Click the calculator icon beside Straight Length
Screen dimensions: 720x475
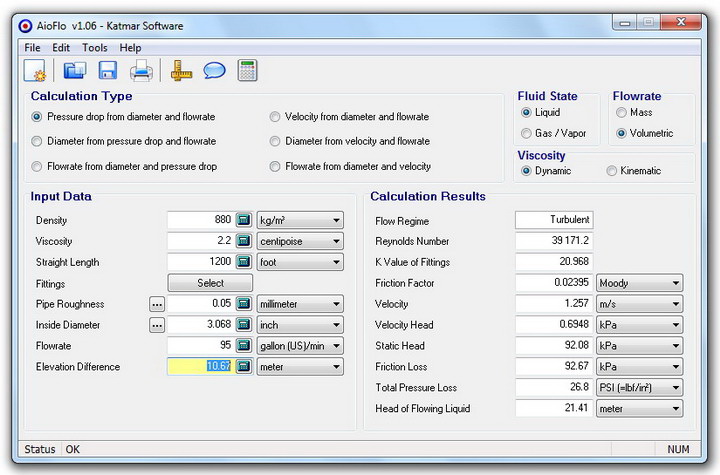click(x=244, y=262)
